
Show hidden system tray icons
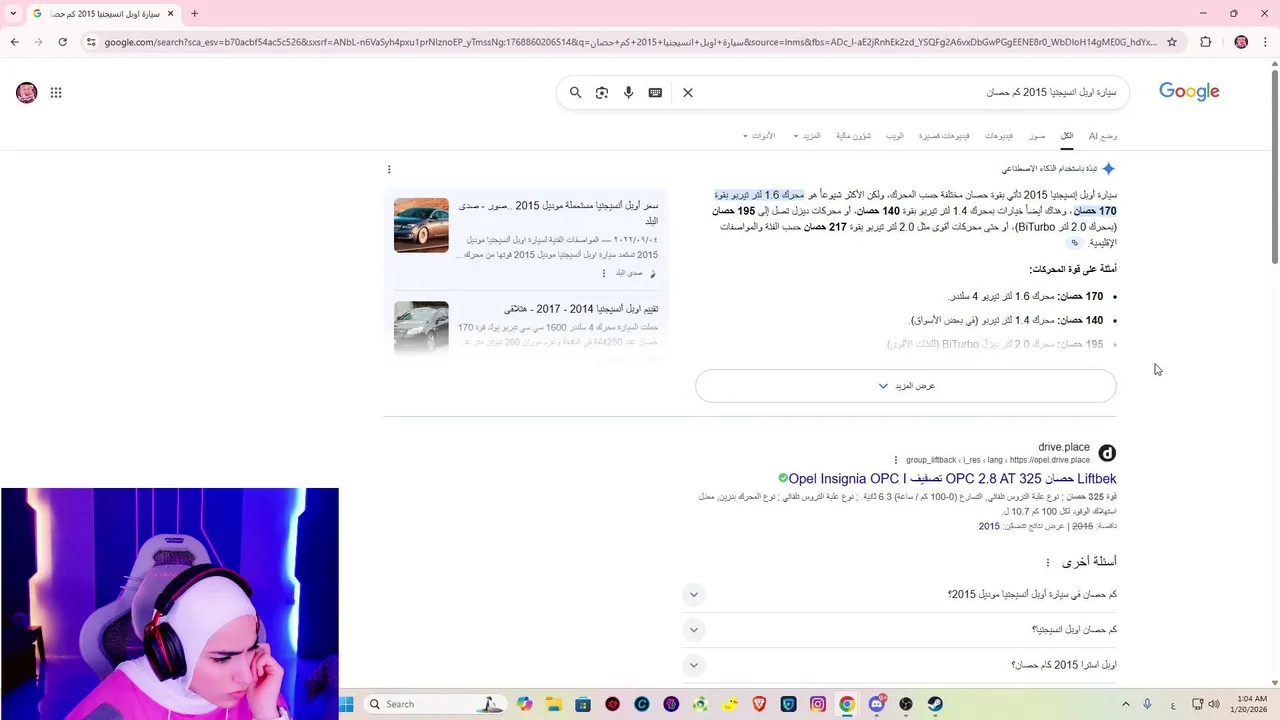pos(1125,704)
